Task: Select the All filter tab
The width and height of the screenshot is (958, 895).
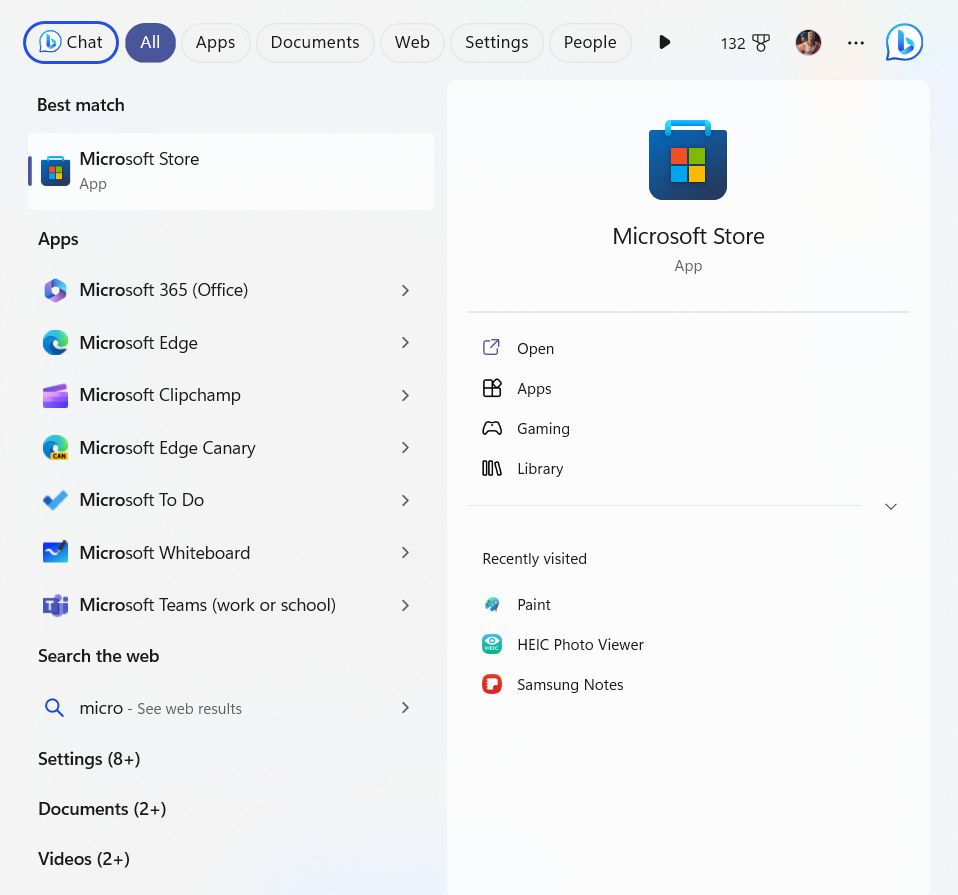Action: [x=150, y=42]
